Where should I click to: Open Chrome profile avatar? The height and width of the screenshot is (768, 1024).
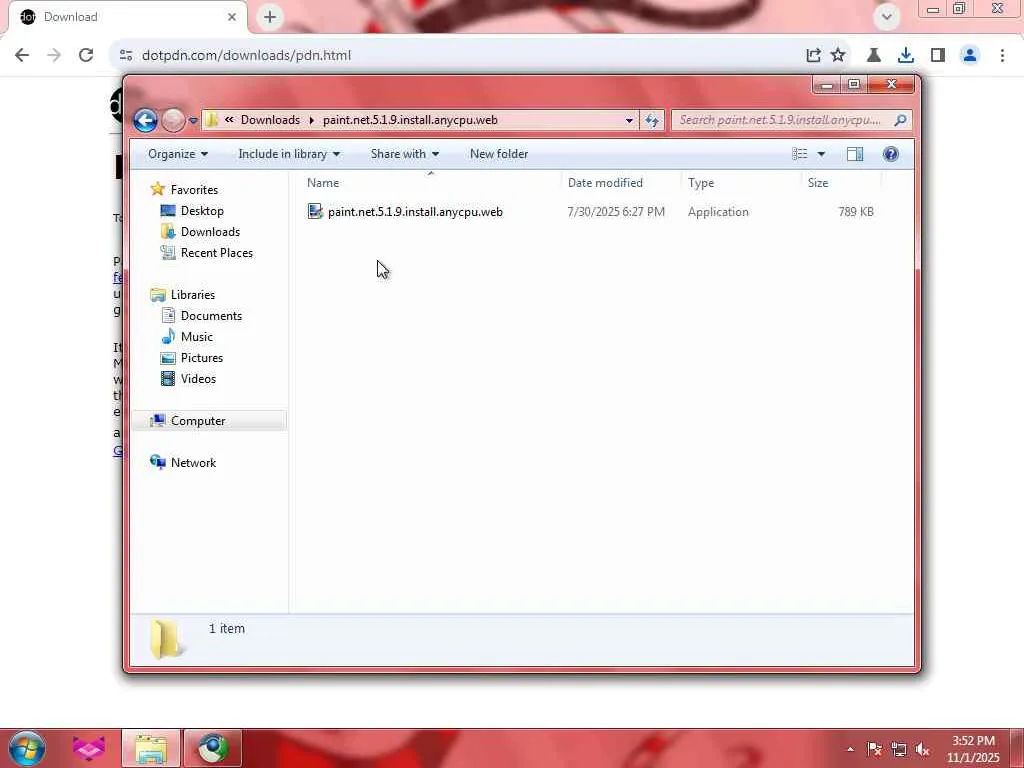[970, 55]
